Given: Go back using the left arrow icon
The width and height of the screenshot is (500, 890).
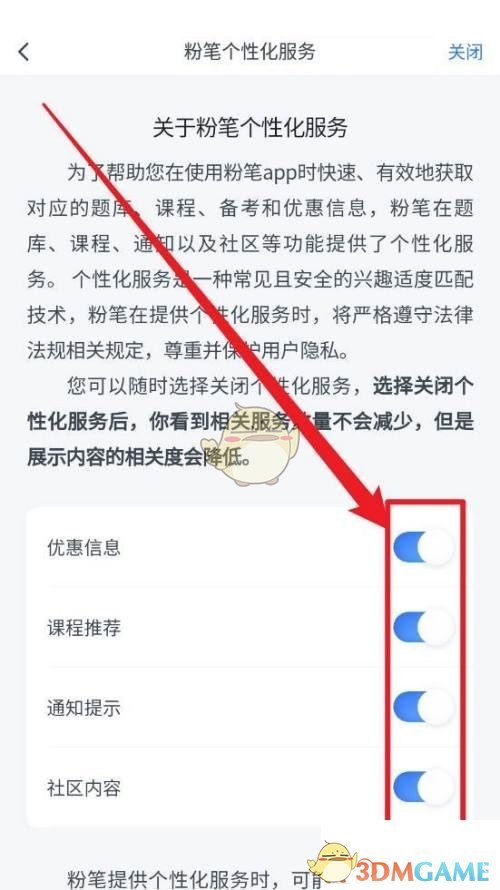Looking at the screenshot, I should click(23, 52).
